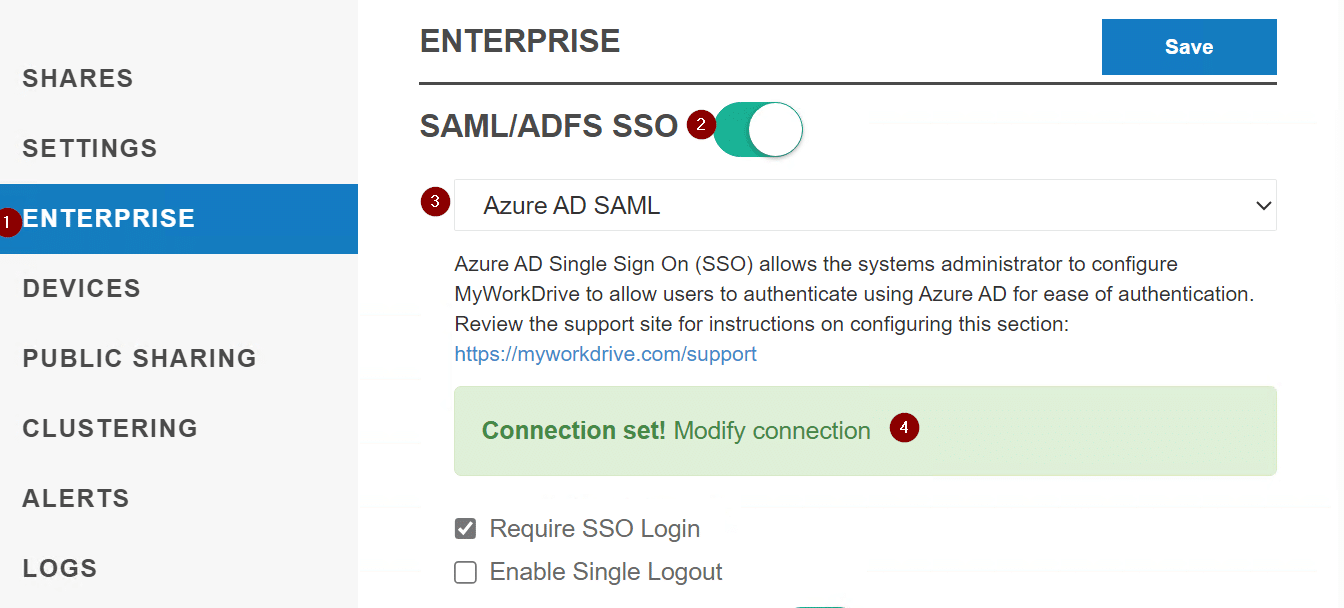Open the ALERTS section
Image resolution: width=1344 pixels, height=608 pixels.
[x=75, y=498]
